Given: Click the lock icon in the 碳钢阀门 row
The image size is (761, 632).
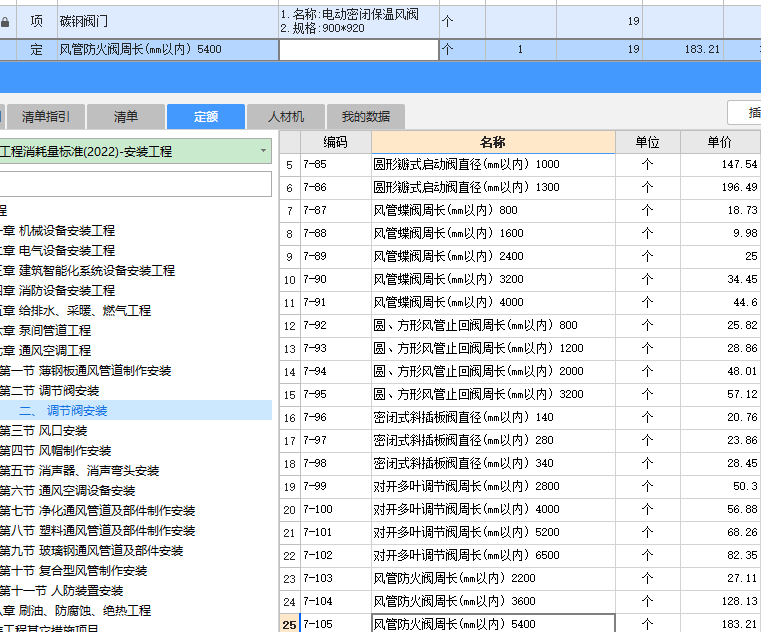Looking at the screenshot, I should [x=5, y=22].
